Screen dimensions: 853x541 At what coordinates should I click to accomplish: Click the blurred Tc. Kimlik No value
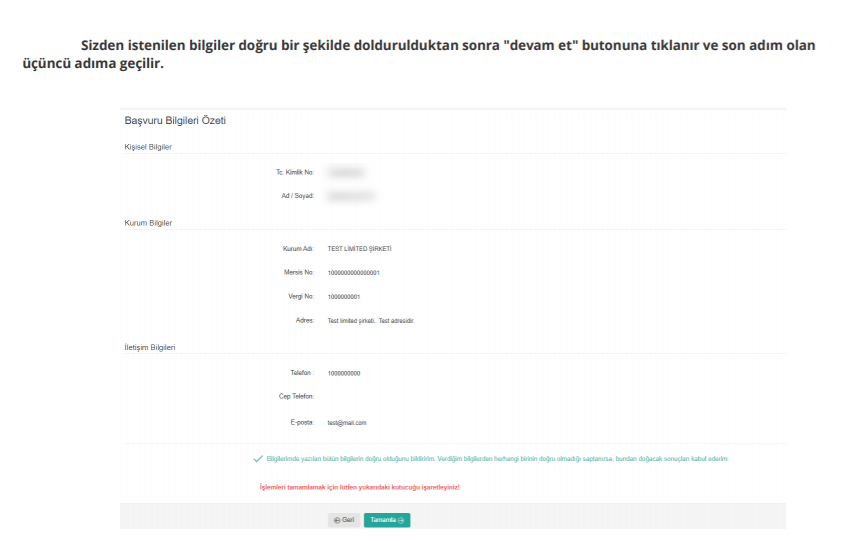pyautogui.click(x=346, y=172)
